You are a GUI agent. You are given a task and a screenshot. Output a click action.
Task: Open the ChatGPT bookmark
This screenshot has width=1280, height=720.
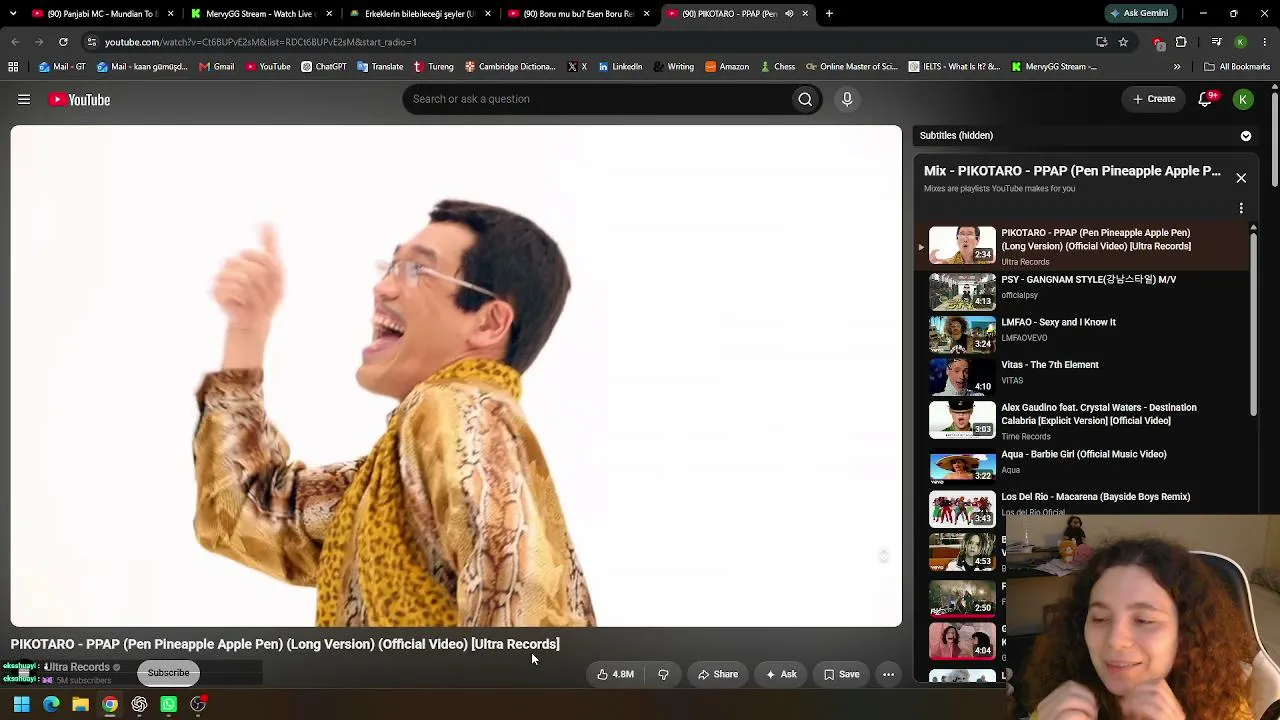(x=323, y=67)
